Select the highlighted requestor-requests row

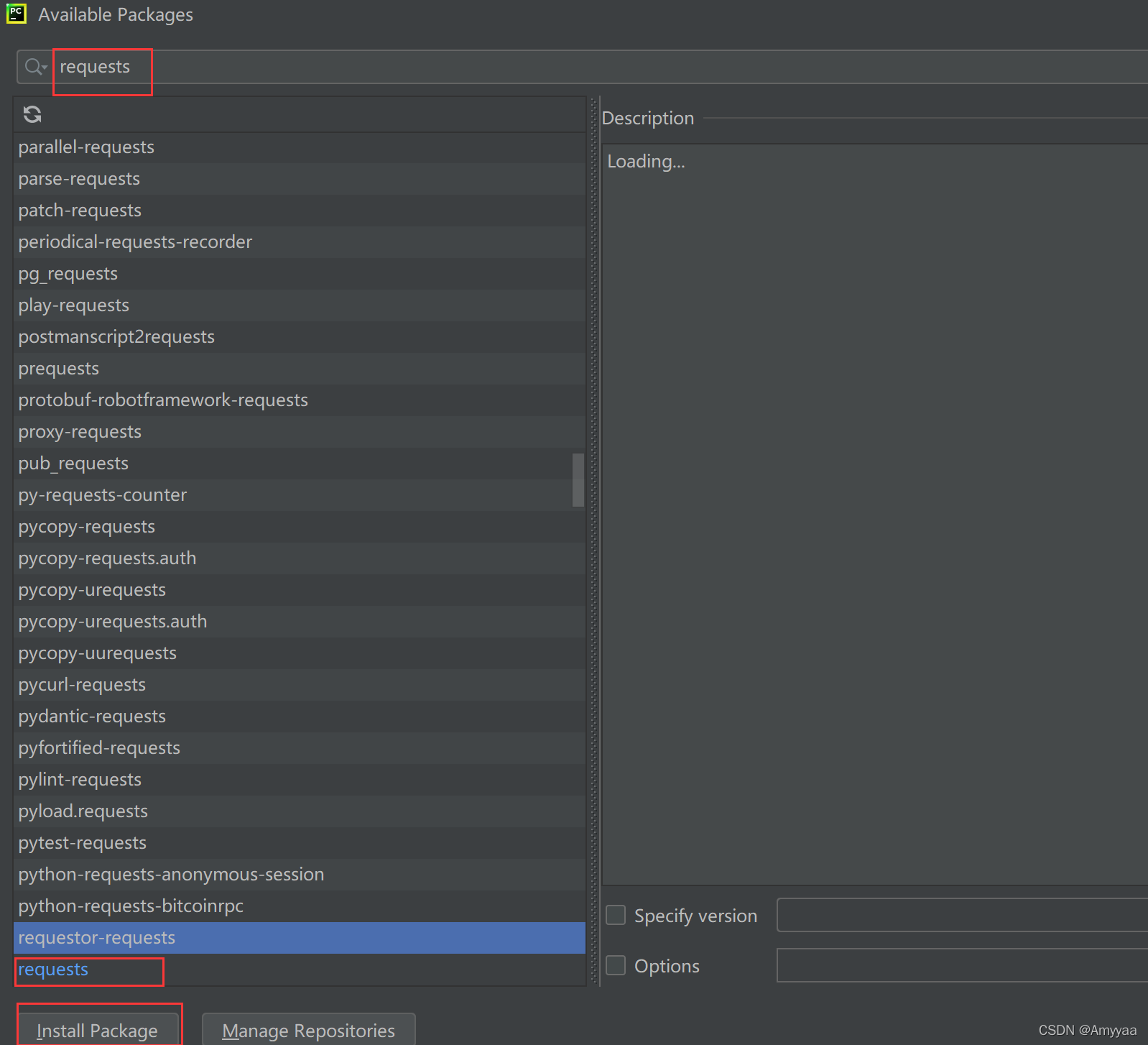click(x=300, y=938)
